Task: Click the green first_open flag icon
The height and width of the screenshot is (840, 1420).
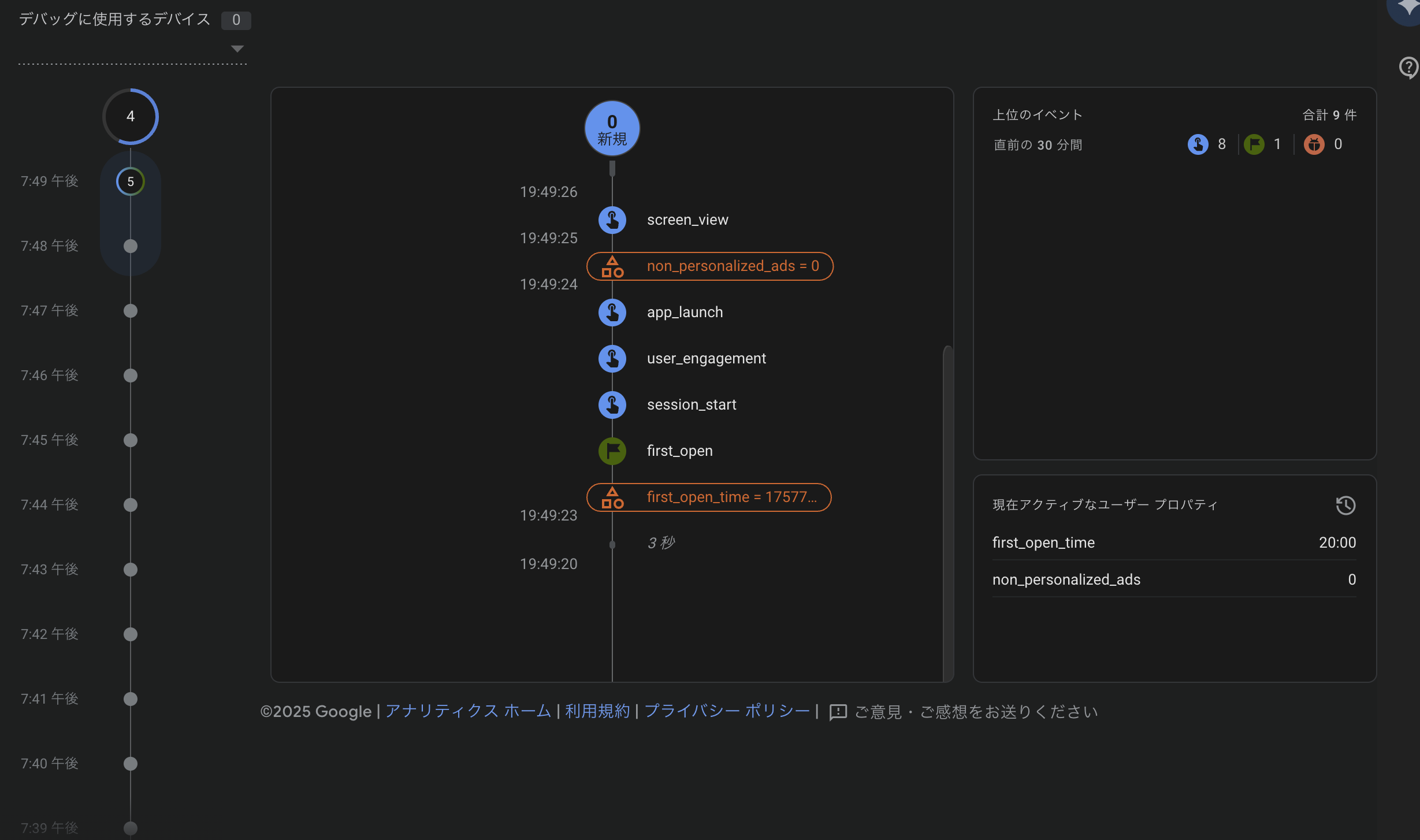Action: point(612,451)
